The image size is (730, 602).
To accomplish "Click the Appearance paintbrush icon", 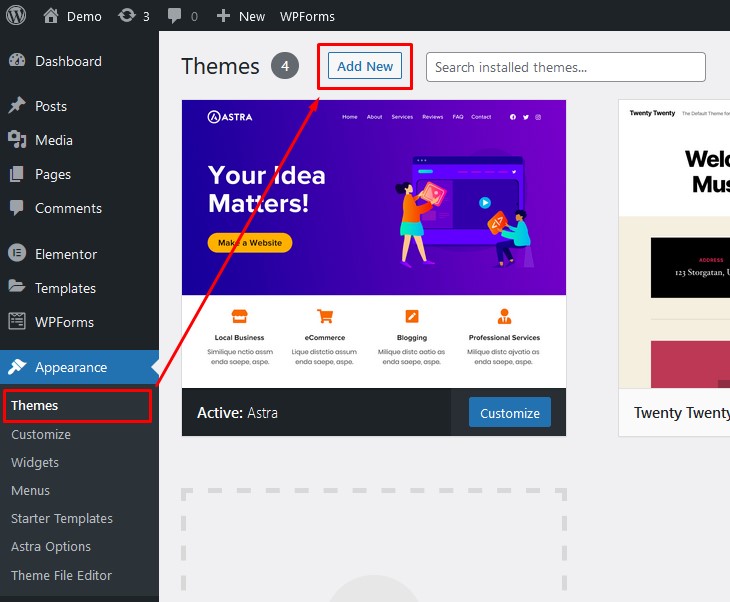I will 17,367.
